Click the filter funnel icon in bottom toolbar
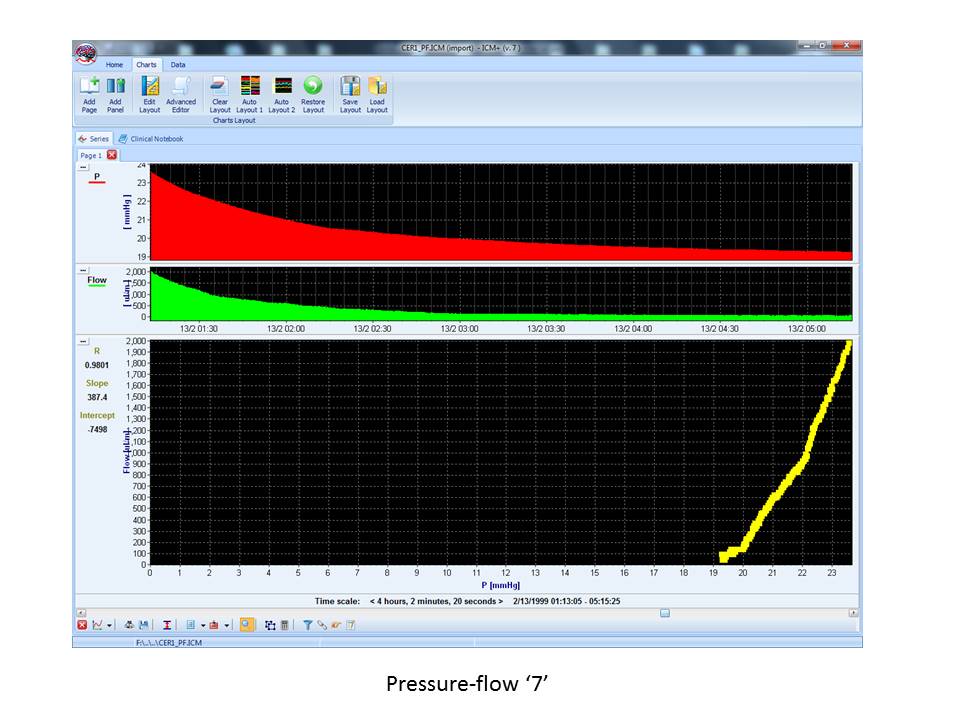The image size is (960, 720). 308,625
